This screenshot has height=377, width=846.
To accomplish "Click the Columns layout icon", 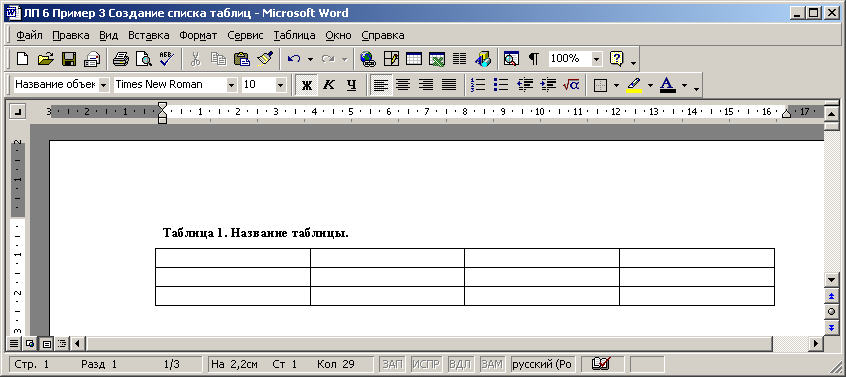I will coord(459,58).
